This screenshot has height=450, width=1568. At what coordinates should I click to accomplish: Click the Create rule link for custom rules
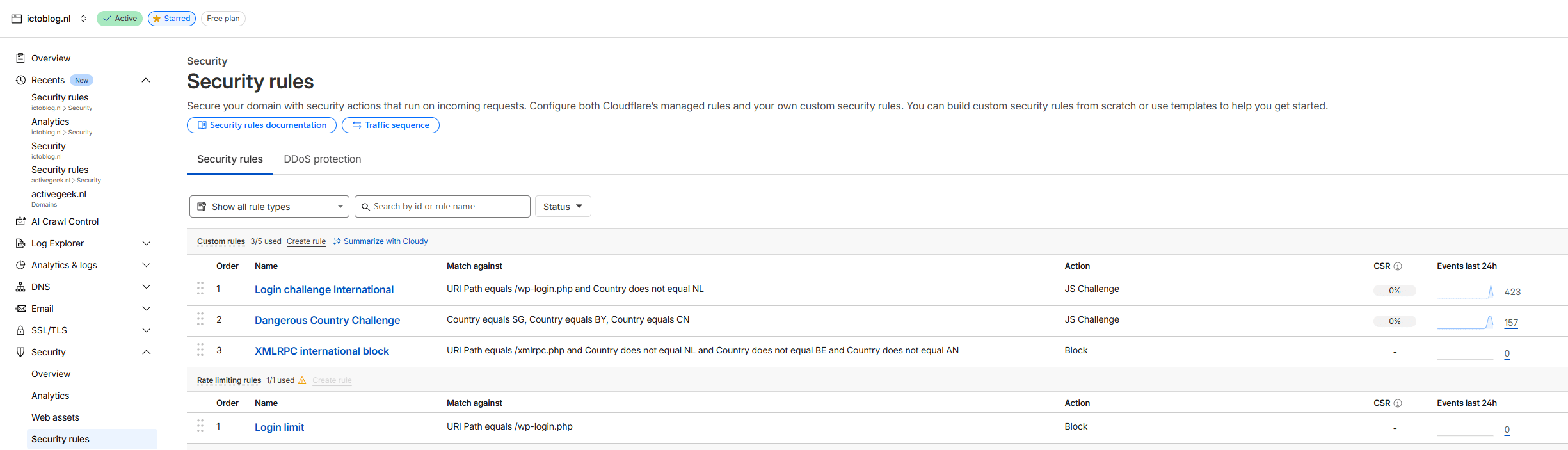point(306,241)
